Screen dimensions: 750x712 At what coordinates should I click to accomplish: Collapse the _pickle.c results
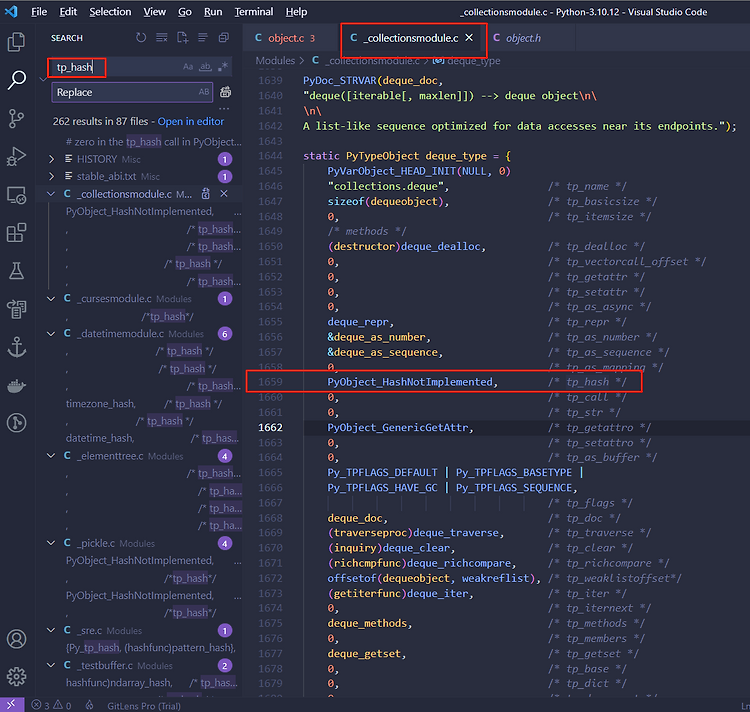(51, 543)
